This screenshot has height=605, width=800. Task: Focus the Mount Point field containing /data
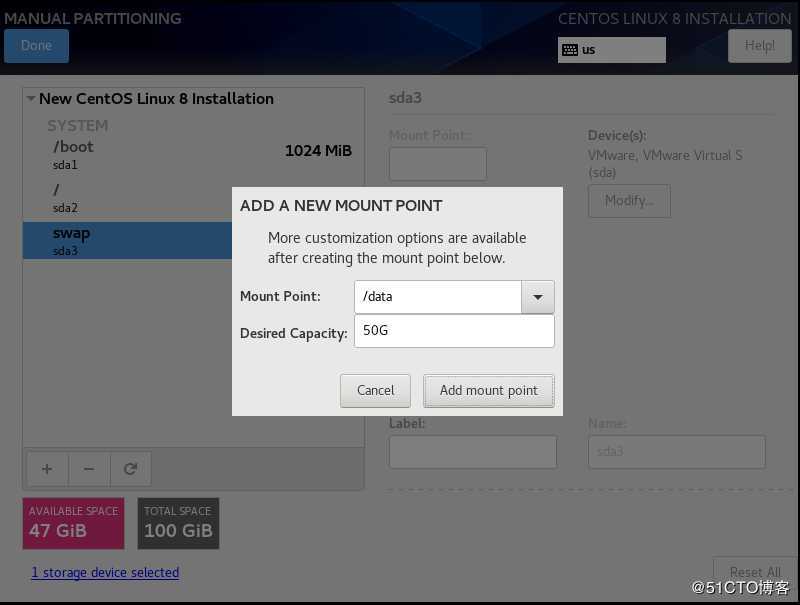[438, 297]
